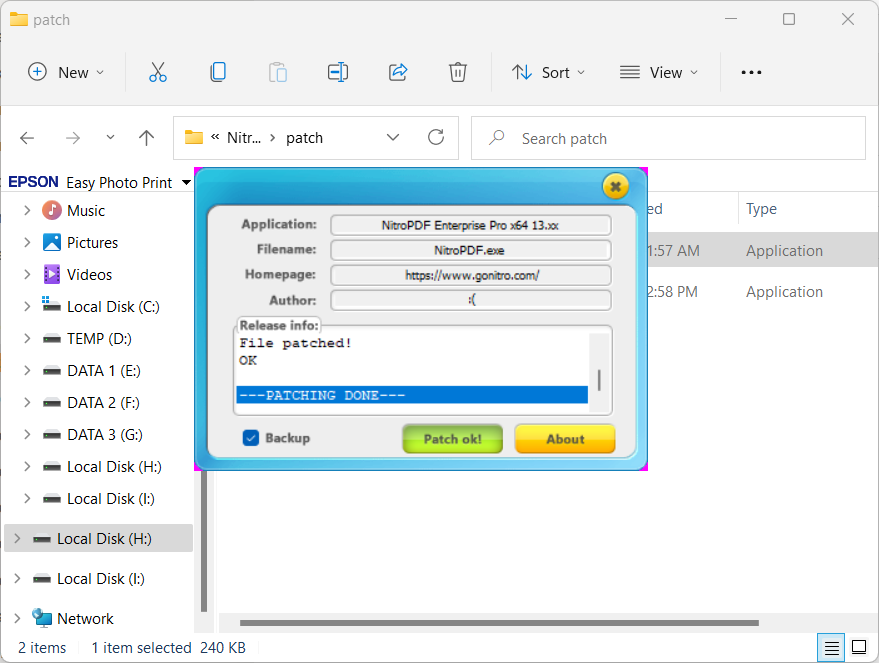Click the Type column header

[x=761, y=208]
